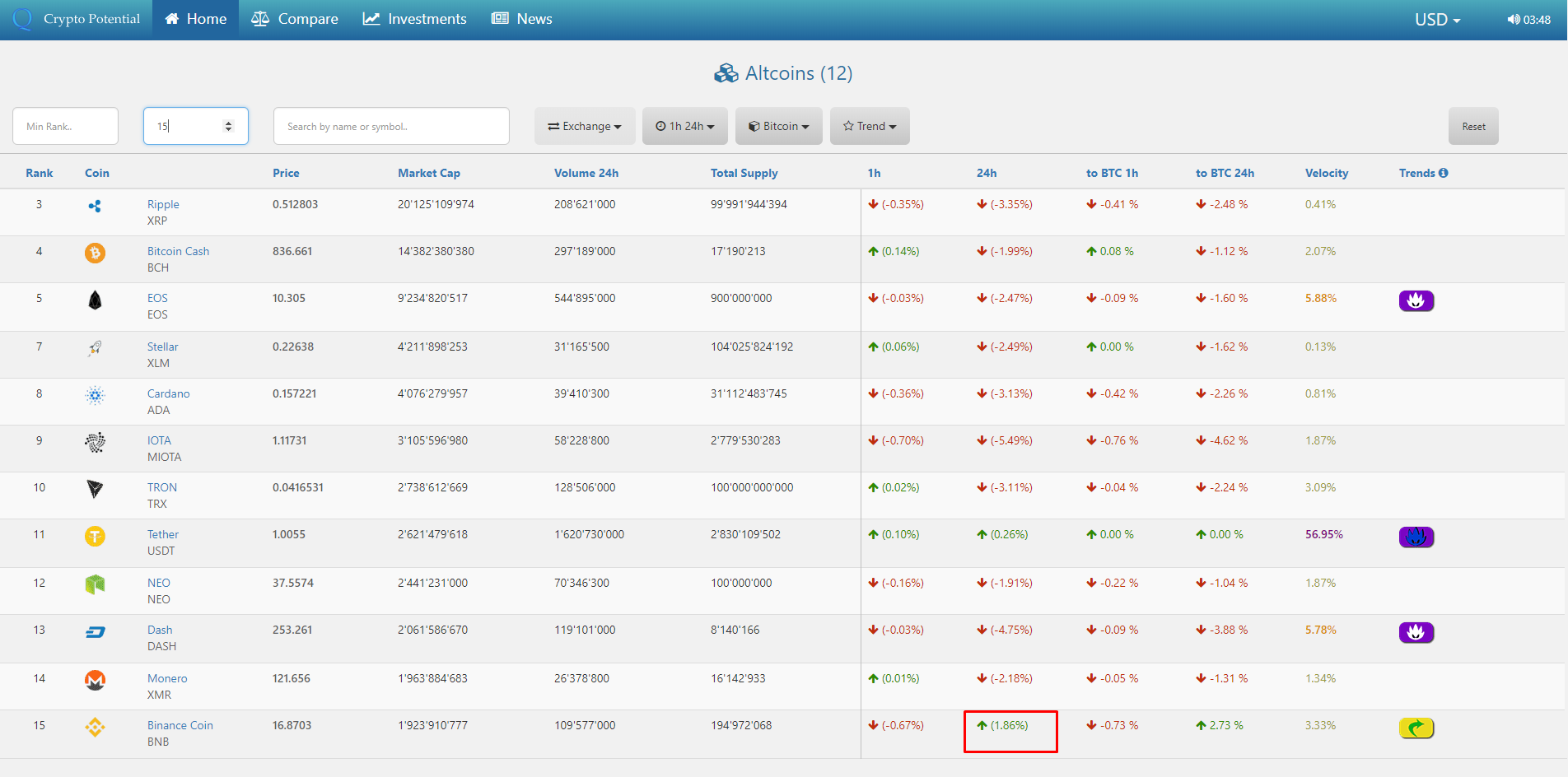Click the Binance Coin logo
Image resolution: width=1568 pixels, height=777 pixels.
tap(95, 727)
